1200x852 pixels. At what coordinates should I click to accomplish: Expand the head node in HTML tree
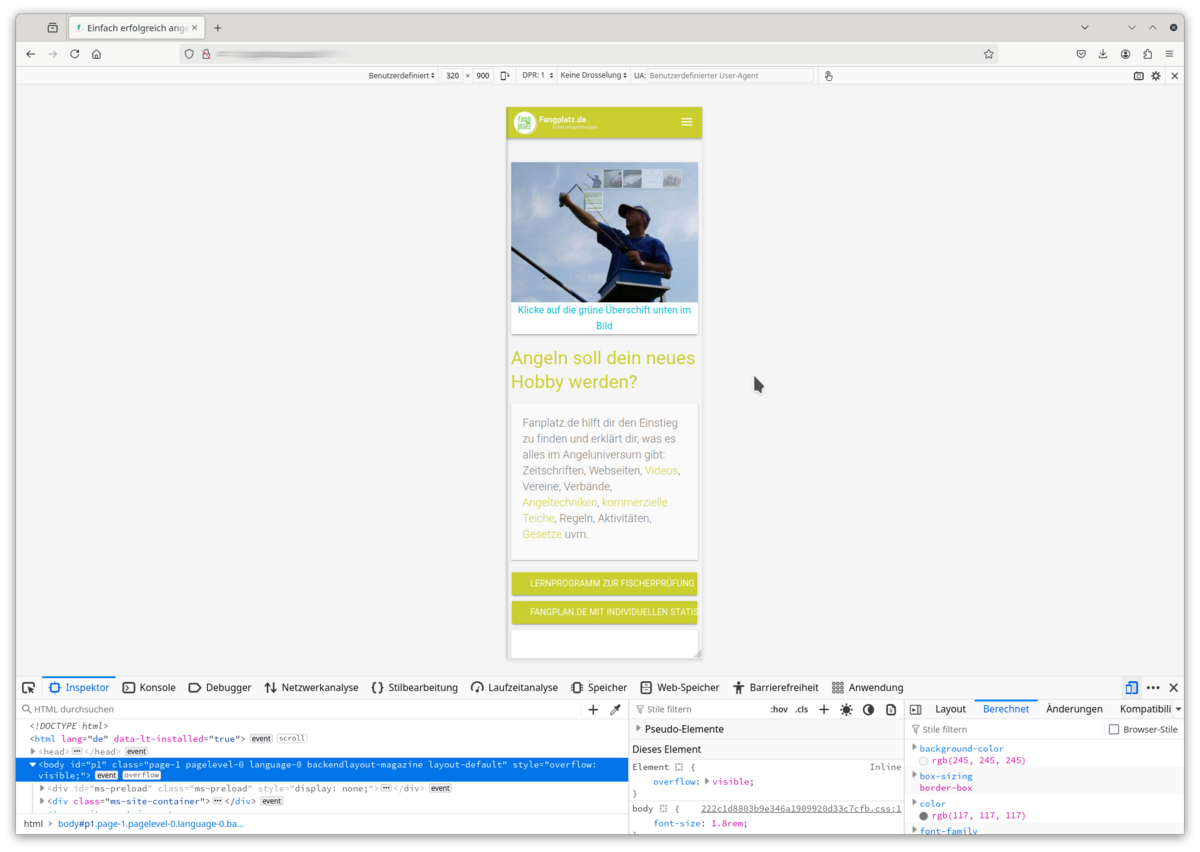coord(33,751)
